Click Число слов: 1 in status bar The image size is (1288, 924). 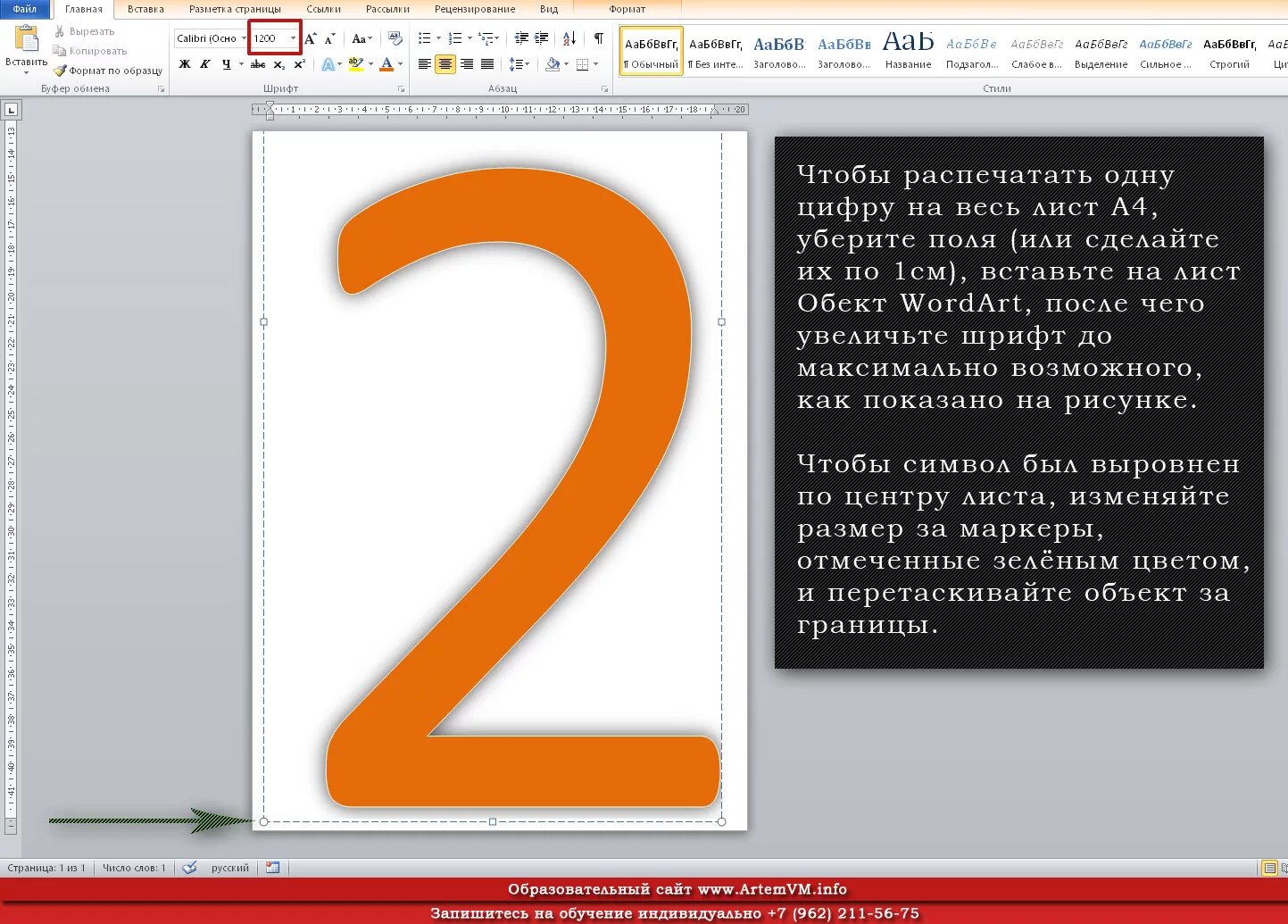[134, 868]
